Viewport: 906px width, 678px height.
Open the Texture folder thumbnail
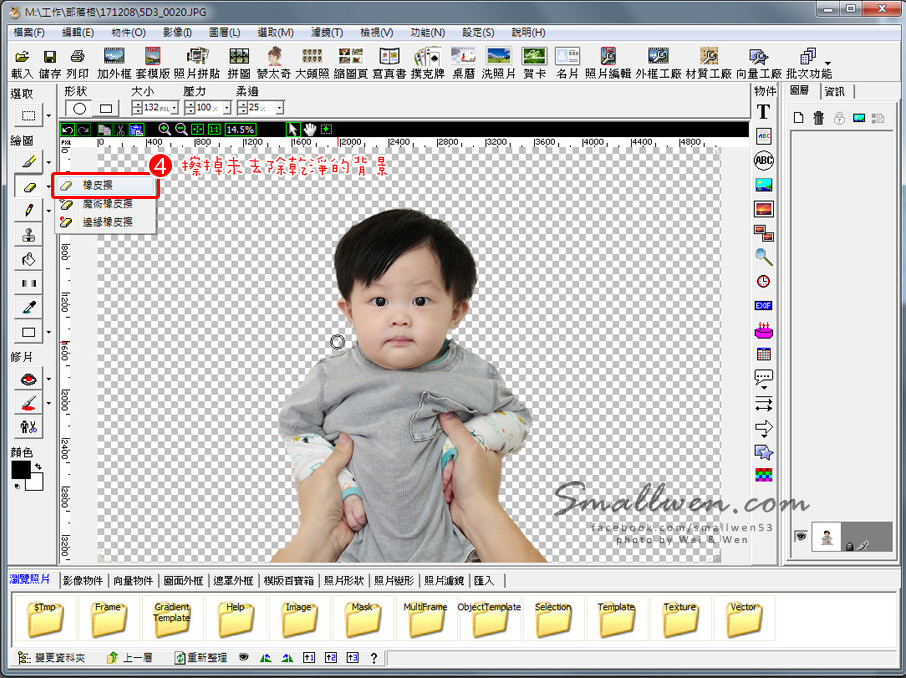tap(680, 618)
